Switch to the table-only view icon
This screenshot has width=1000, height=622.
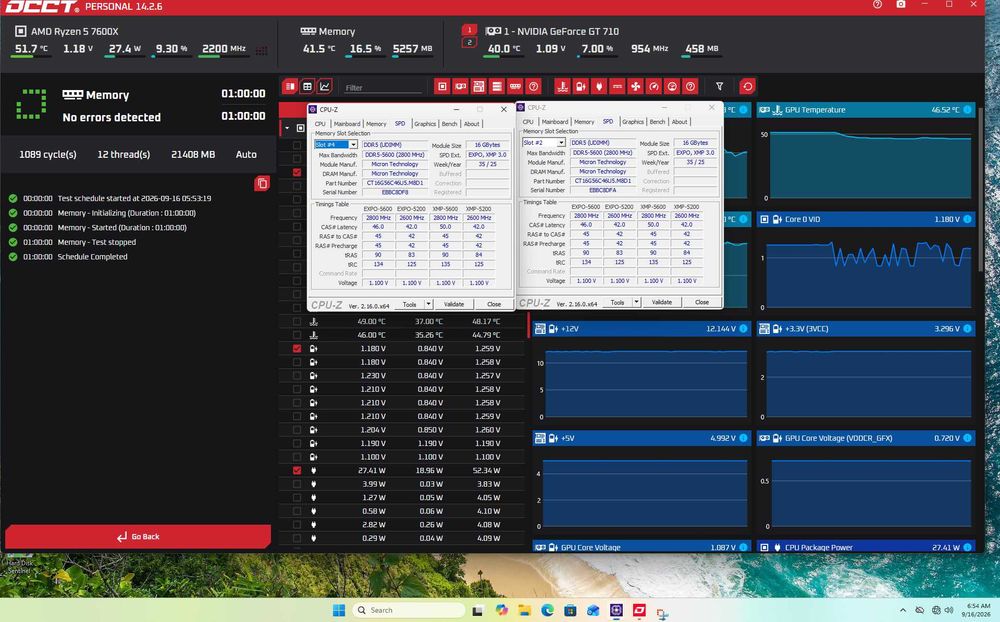click(307, 86)
